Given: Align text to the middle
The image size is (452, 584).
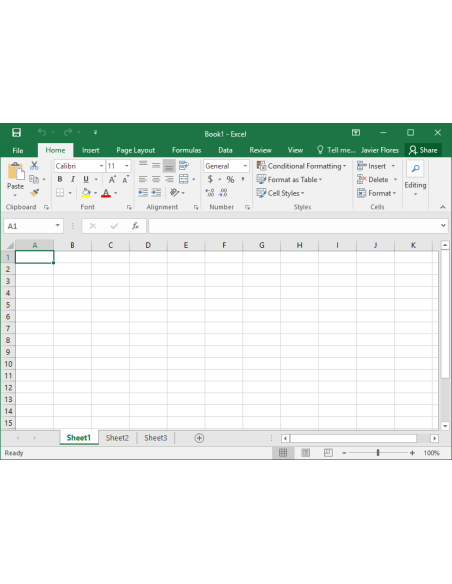Looking at the screenshot, I should coord(156,165).
